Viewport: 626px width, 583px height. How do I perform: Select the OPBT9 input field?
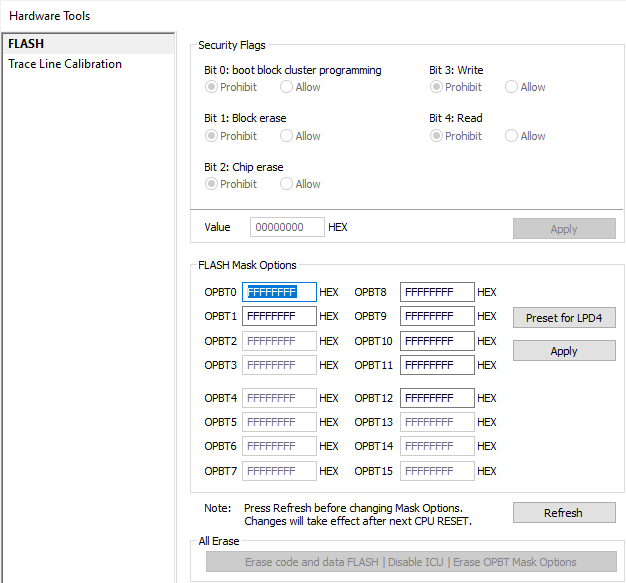coord(437,316)
